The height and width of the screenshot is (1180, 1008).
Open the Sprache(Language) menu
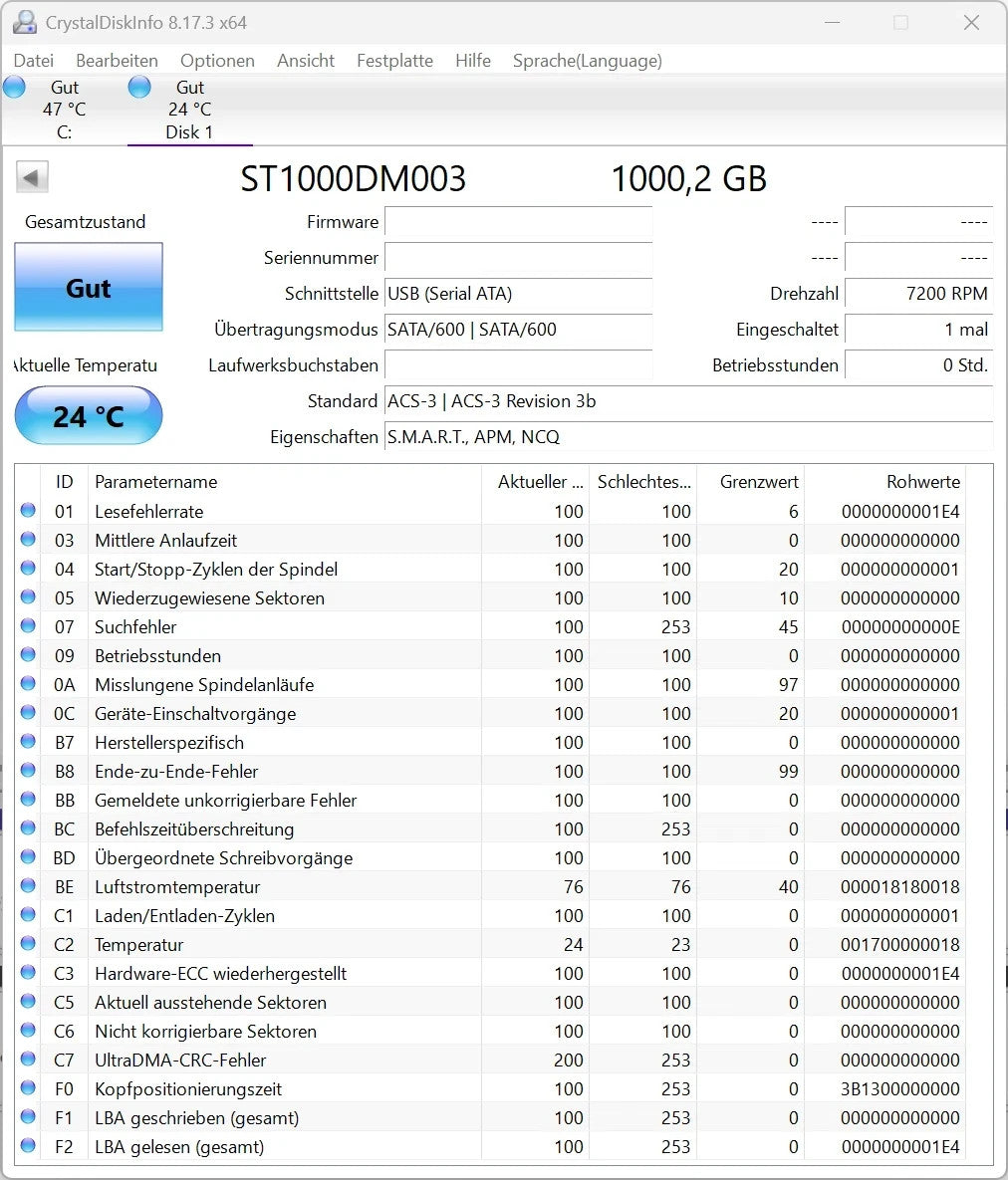pos(587,61)
